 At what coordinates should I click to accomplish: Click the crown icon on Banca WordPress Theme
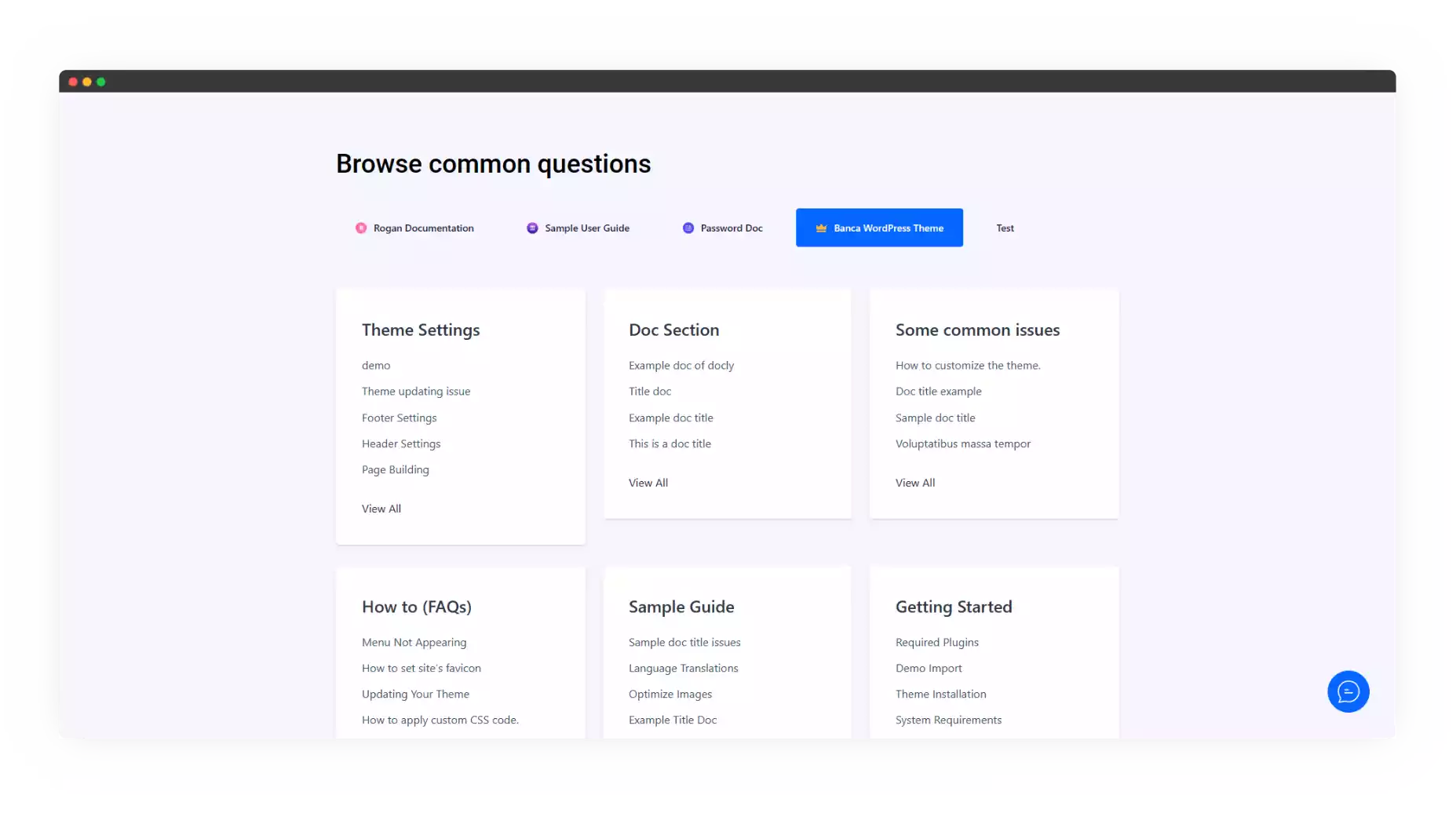(821, 228)
